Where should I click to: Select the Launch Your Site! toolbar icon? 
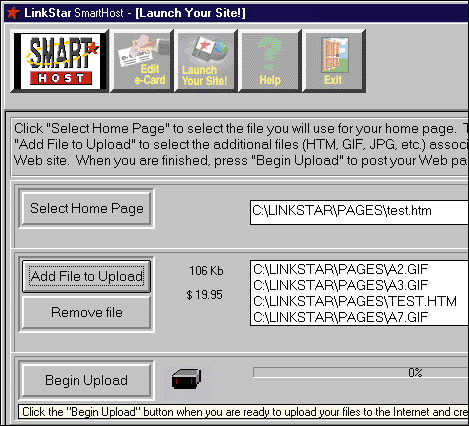coord(206,61)
